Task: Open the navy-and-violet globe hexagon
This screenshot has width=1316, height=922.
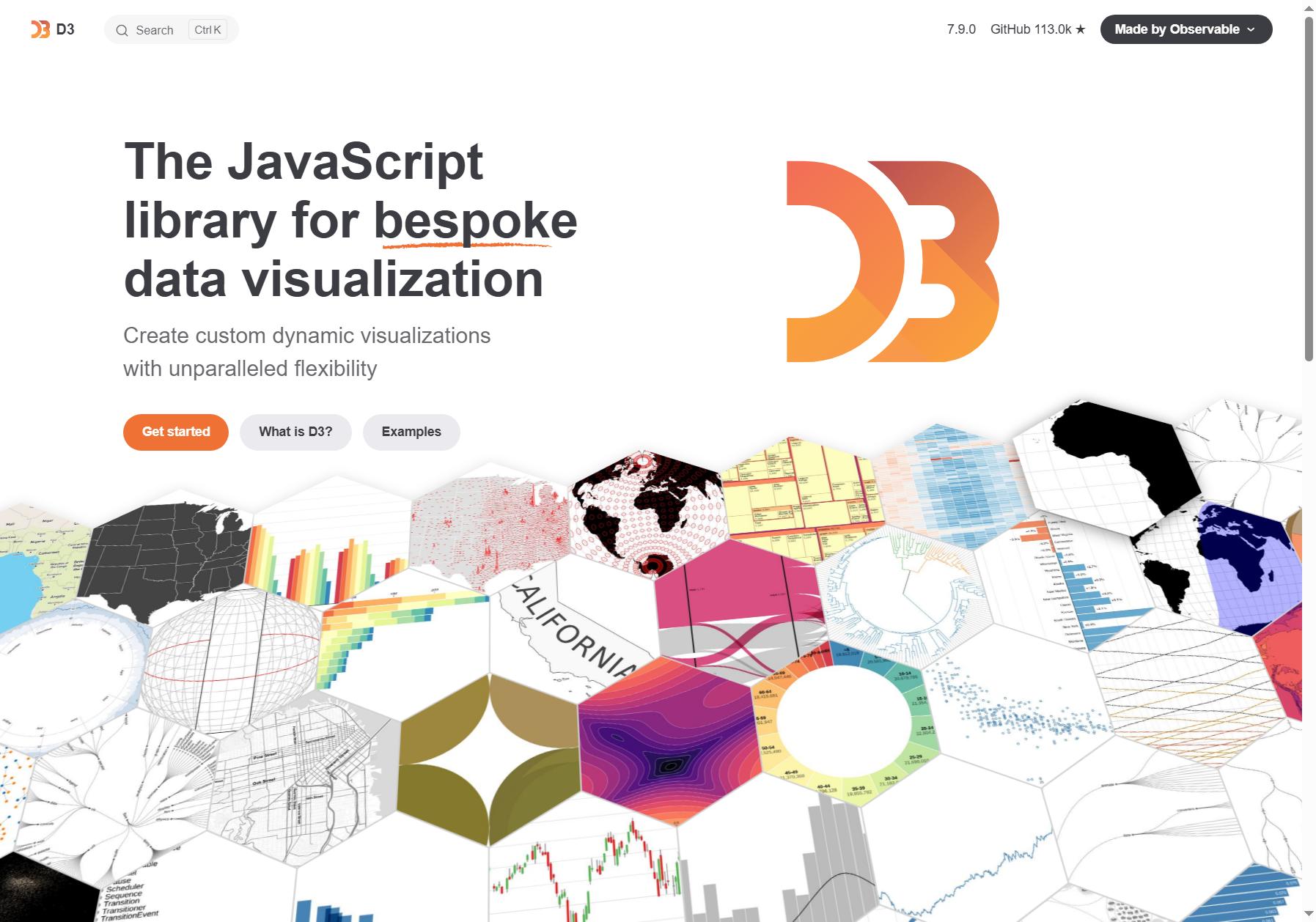Action: pyautogui.click(x=1217, y=568)
